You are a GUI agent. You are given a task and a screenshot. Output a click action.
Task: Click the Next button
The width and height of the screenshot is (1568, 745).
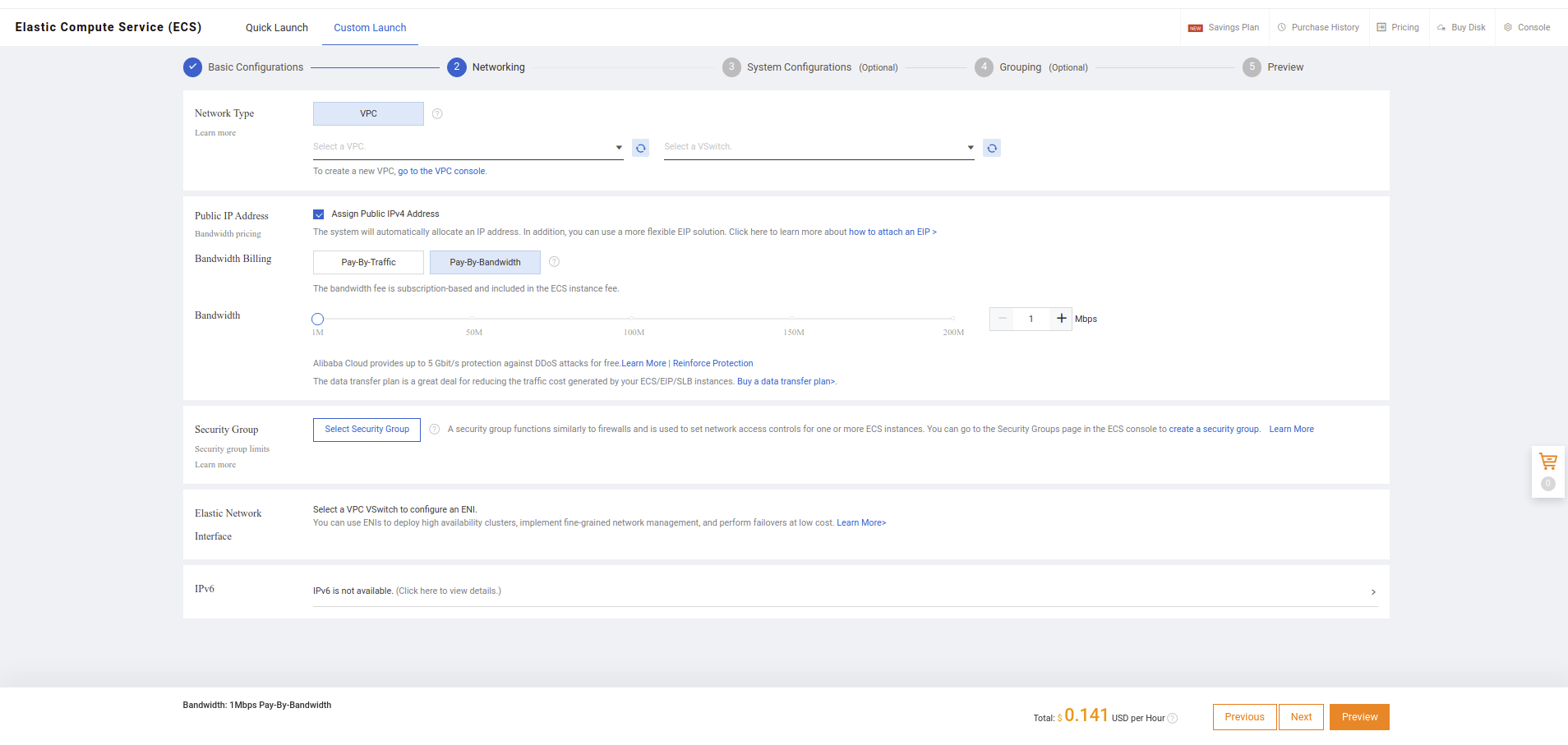(1301, 717)
